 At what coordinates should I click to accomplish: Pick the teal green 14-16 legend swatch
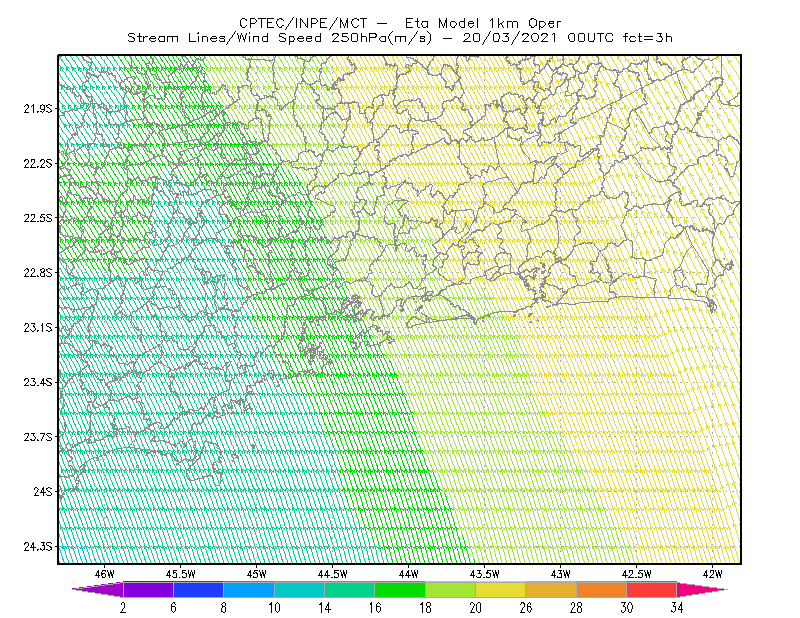tap(349, 589)
